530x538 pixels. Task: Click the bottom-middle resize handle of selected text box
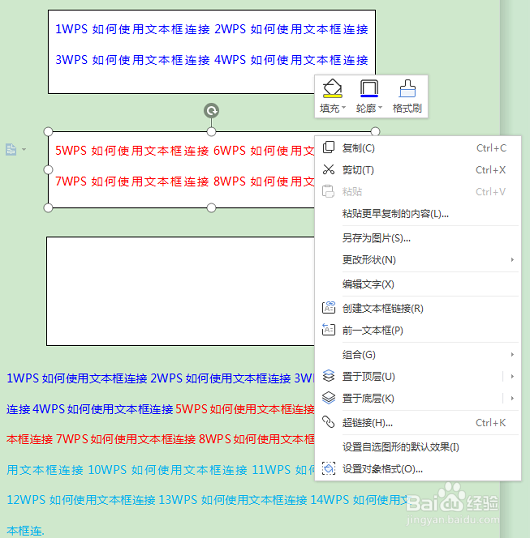pyautogui.click(x=211, y=208)
